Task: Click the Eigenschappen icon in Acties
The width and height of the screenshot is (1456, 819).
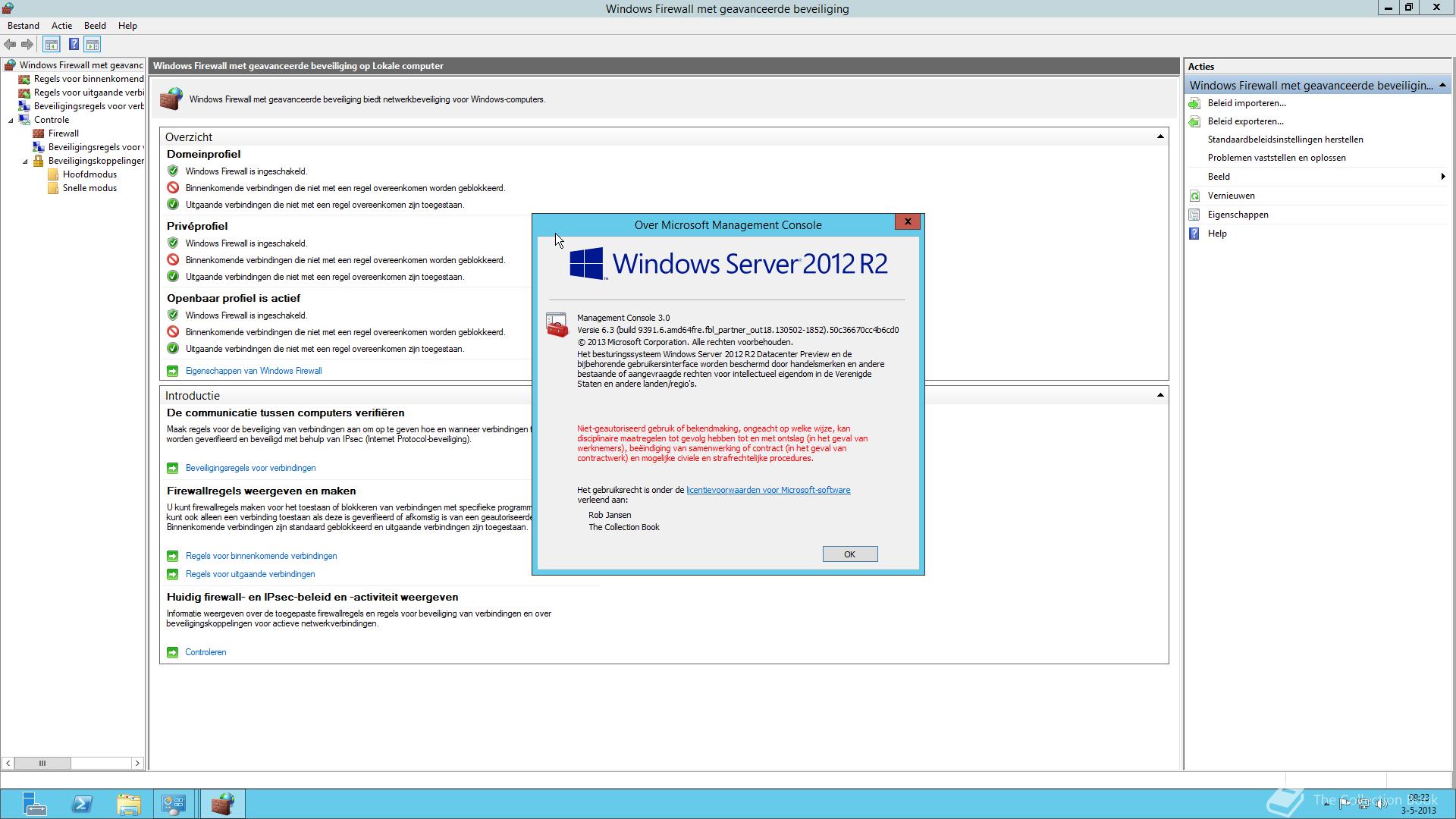Action: pyautogui.click(x=1195, y=215)
